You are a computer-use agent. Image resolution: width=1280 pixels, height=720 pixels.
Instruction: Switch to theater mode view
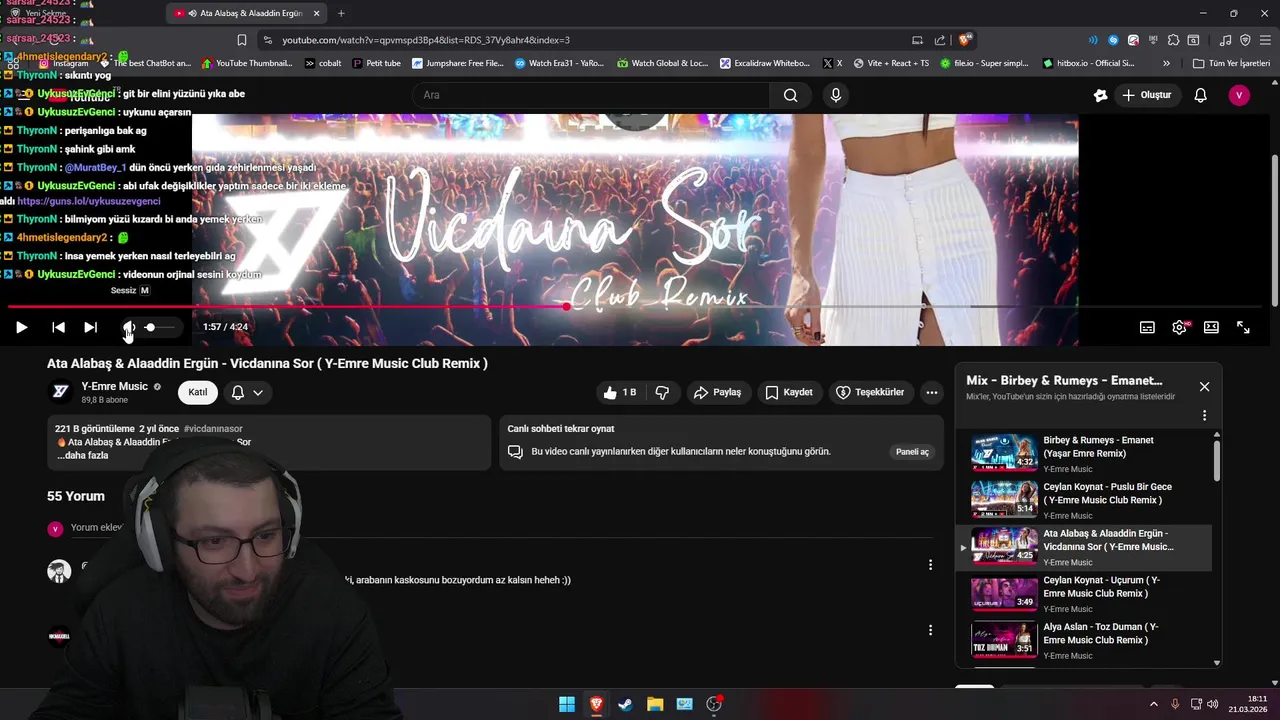click(x=1211, y=327)
